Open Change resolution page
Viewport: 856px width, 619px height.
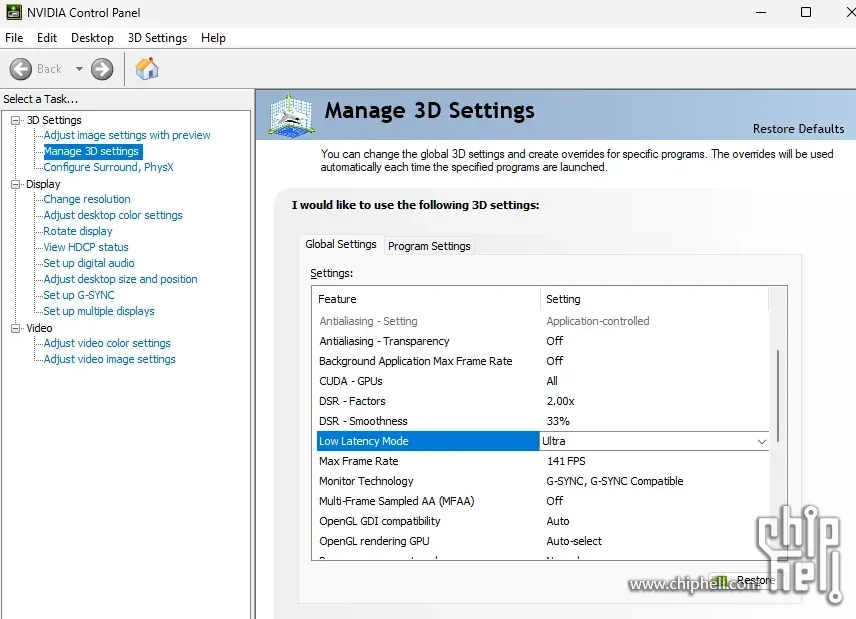(87, 199)
